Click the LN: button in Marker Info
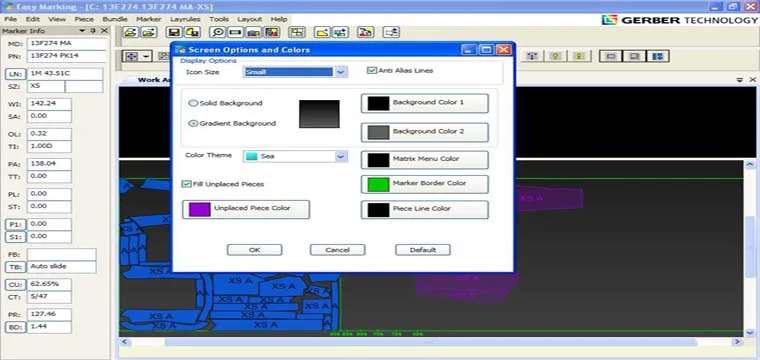 [x=16, y=75]
